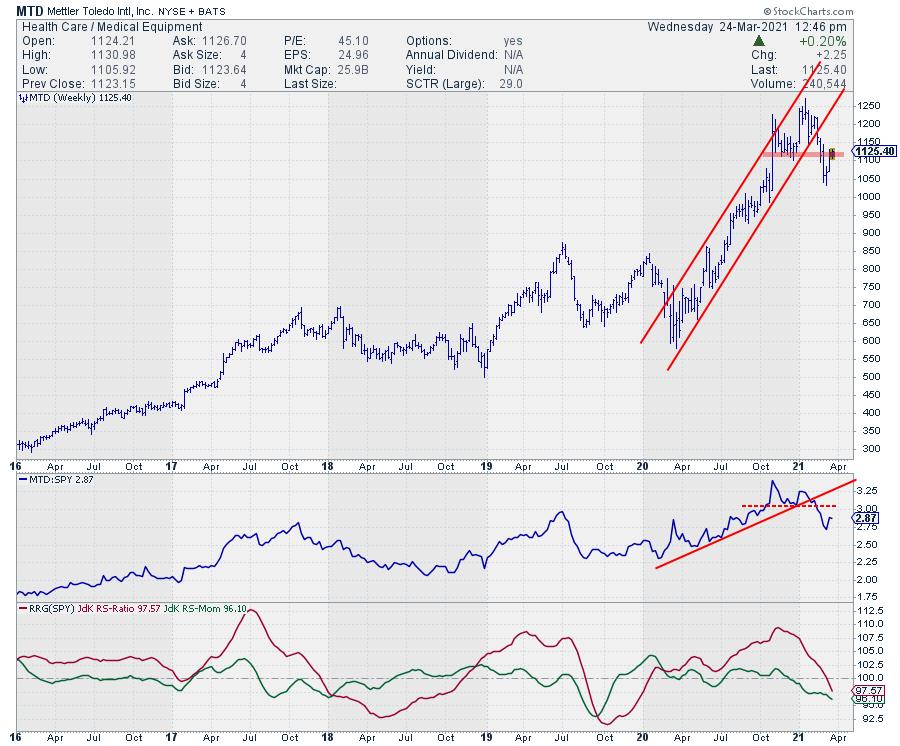Click the MTD (Weekly) legend marker
Screen dimensions: 900x746
[22, 98]
